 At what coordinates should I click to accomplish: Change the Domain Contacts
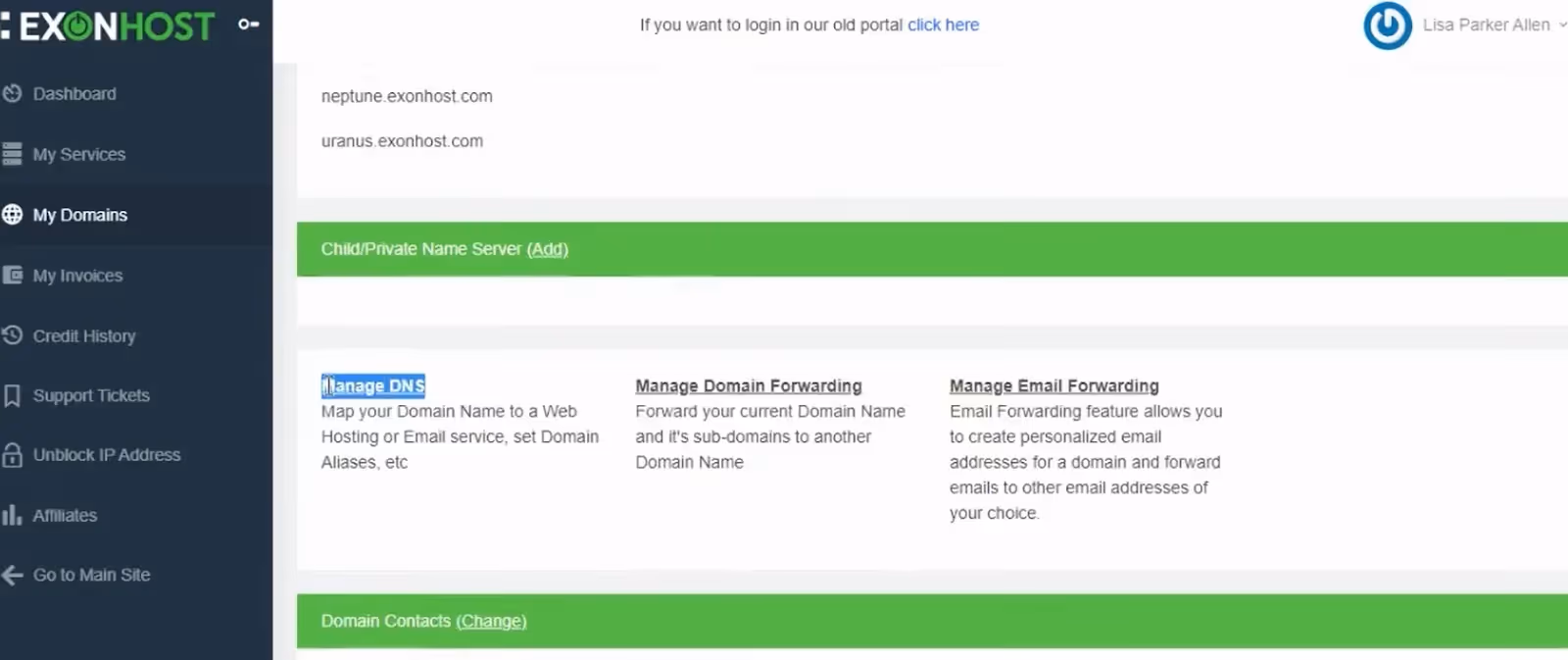coord(491,621)
